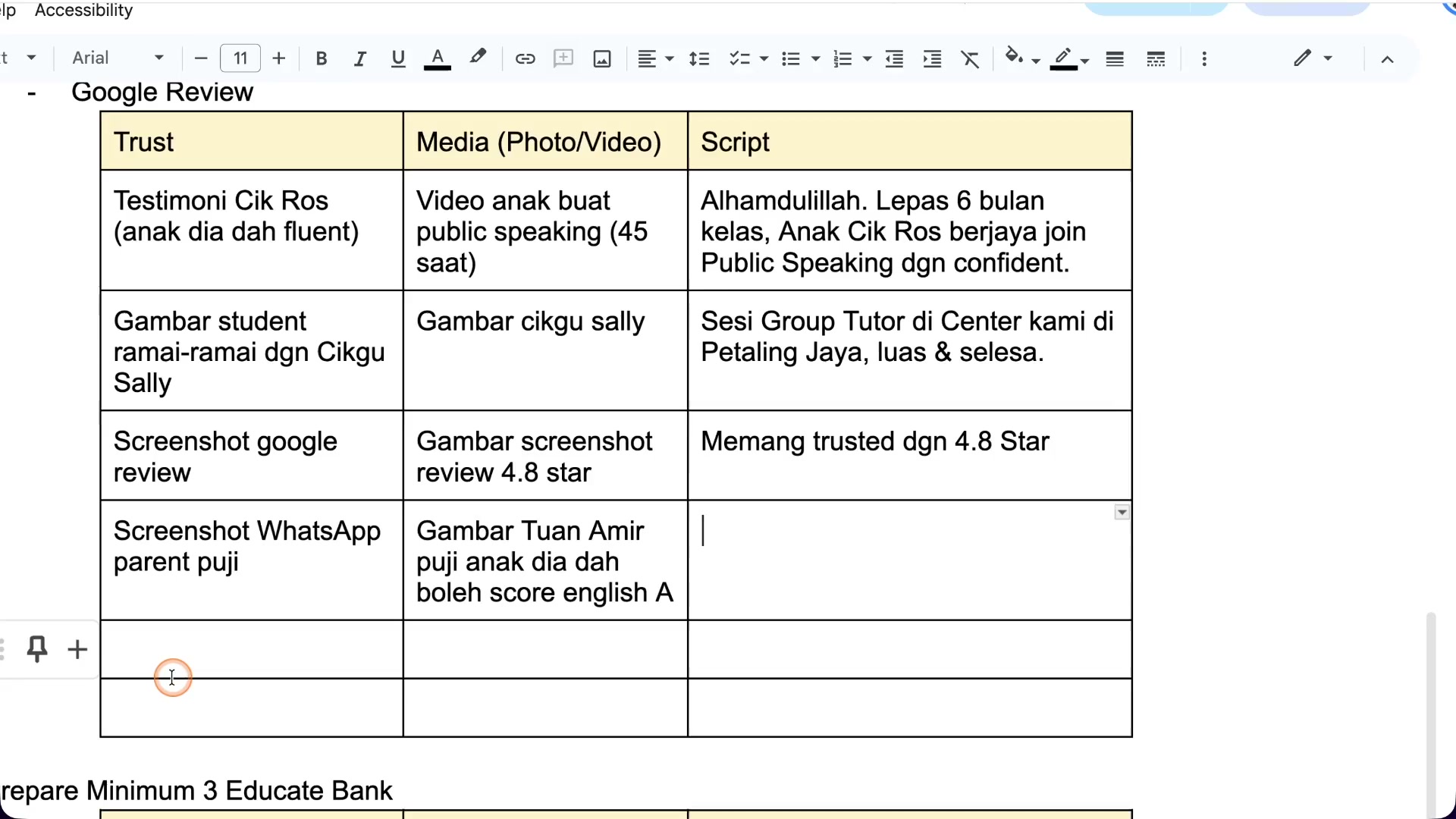Screen dimensions: 1456x819
Task: Open the editing mode pencil dropdown
Action: pyautogui.click(x=1313, y=58)
